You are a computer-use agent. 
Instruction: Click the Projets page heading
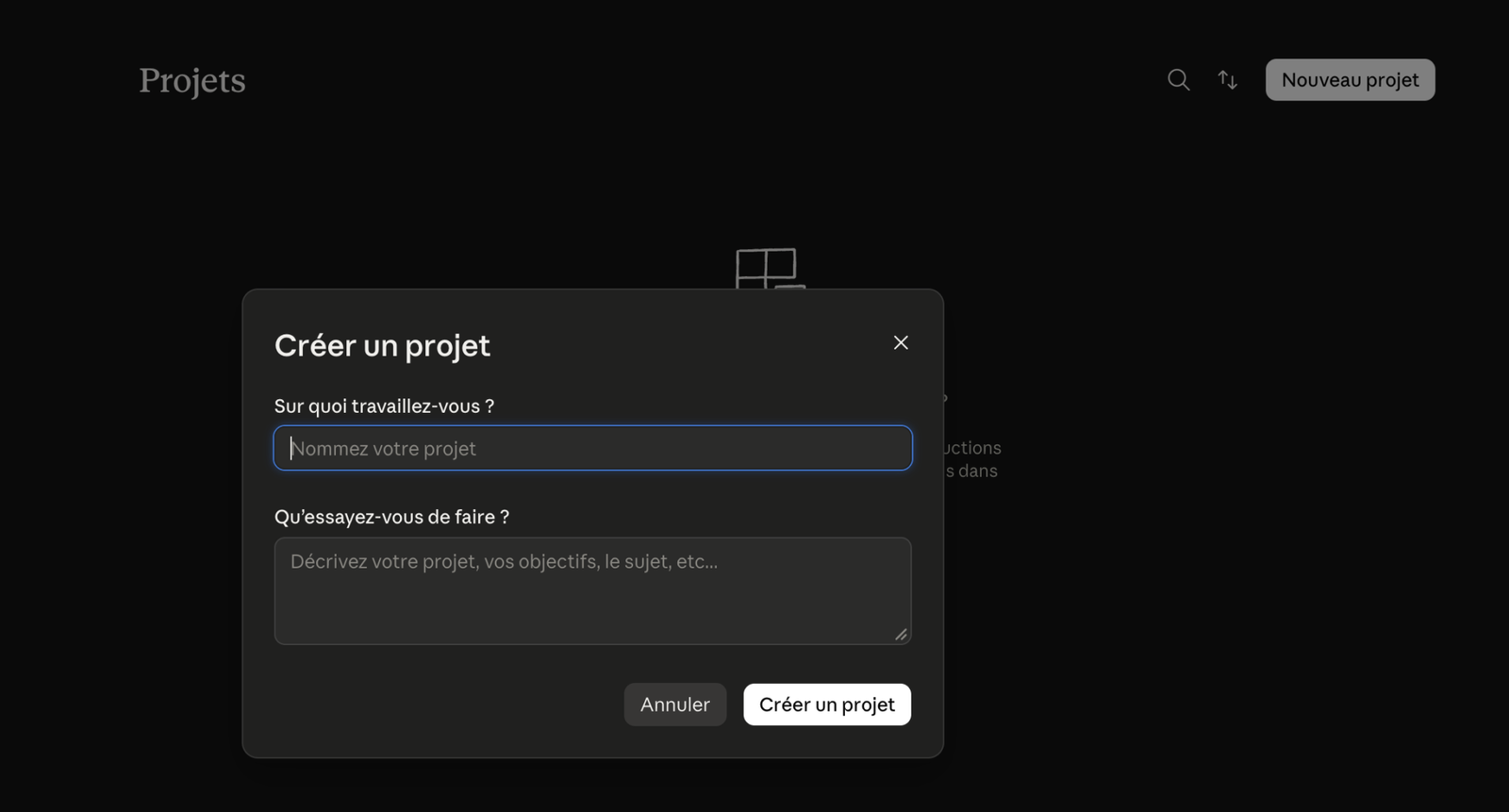tap(192, 81)
